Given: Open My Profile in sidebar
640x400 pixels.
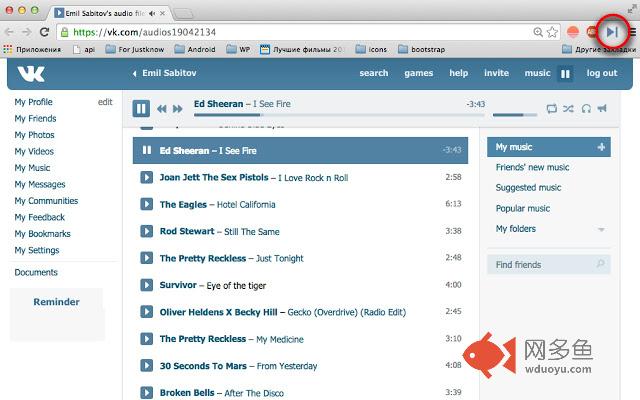Looking at the screenshot, I should click(33, 102).
